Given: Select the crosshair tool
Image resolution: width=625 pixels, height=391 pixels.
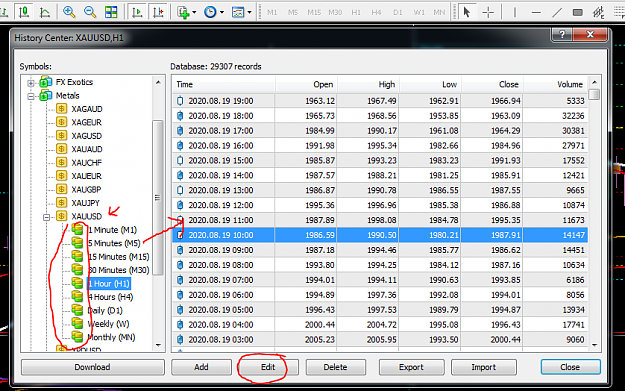Looking at the screenshot, I should [x=488, y=12].
